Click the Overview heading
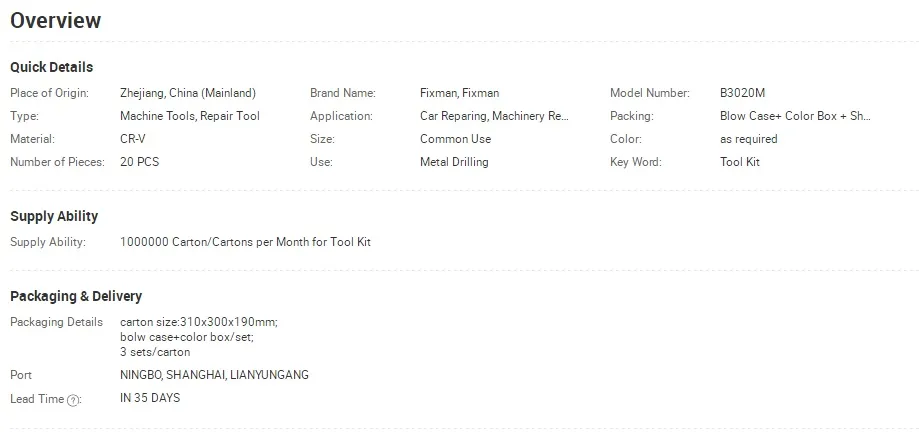This screenshot has height=443, width=919. [56, 21]
